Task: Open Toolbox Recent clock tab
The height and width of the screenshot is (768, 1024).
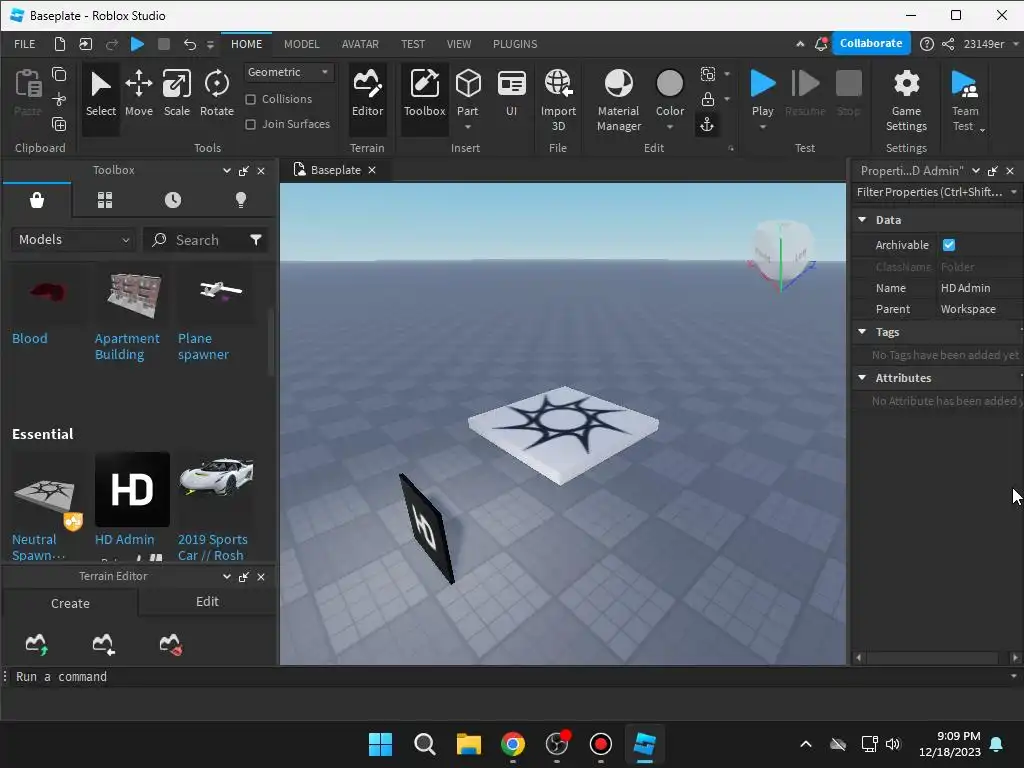Action: pyautogui.click(x=173, y=200)
